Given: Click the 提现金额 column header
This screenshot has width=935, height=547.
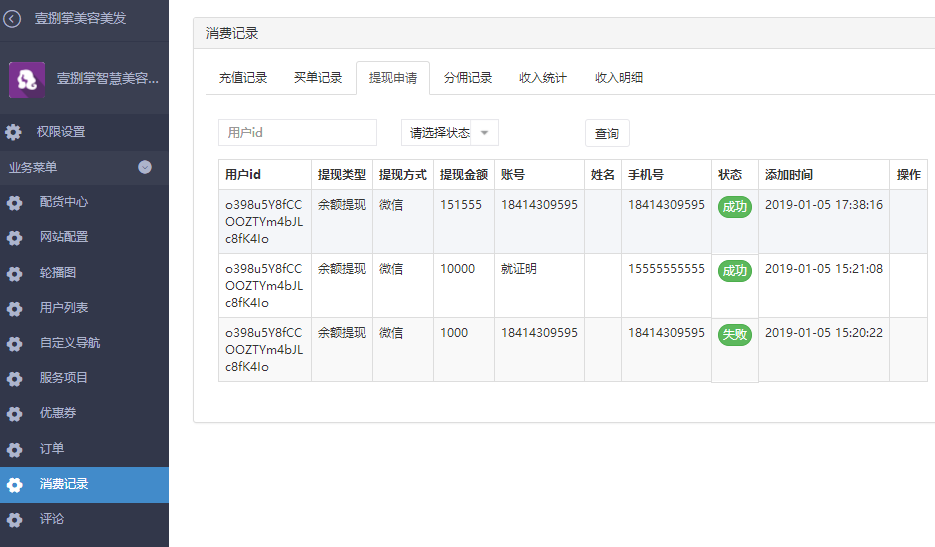Looking at the screenshot, I should pyautogui.click(x=464, y=175).
